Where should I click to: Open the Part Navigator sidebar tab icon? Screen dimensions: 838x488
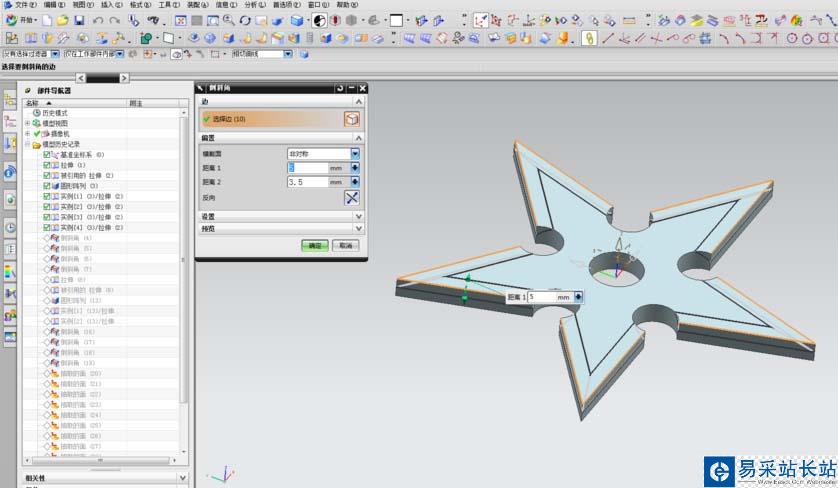click(10, 122)
